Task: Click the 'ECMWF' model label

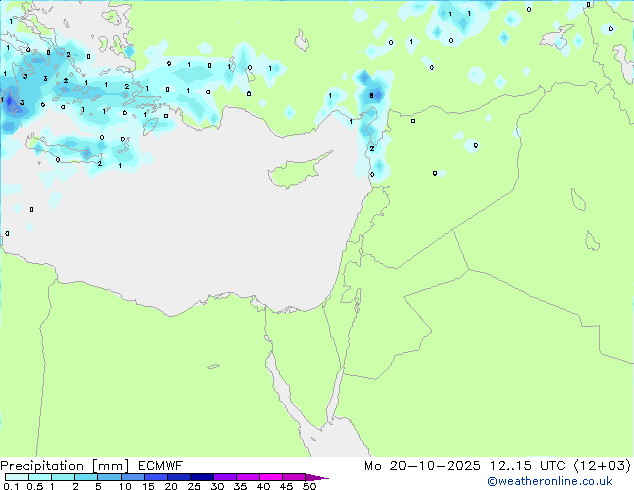Action: pos(160,466)
